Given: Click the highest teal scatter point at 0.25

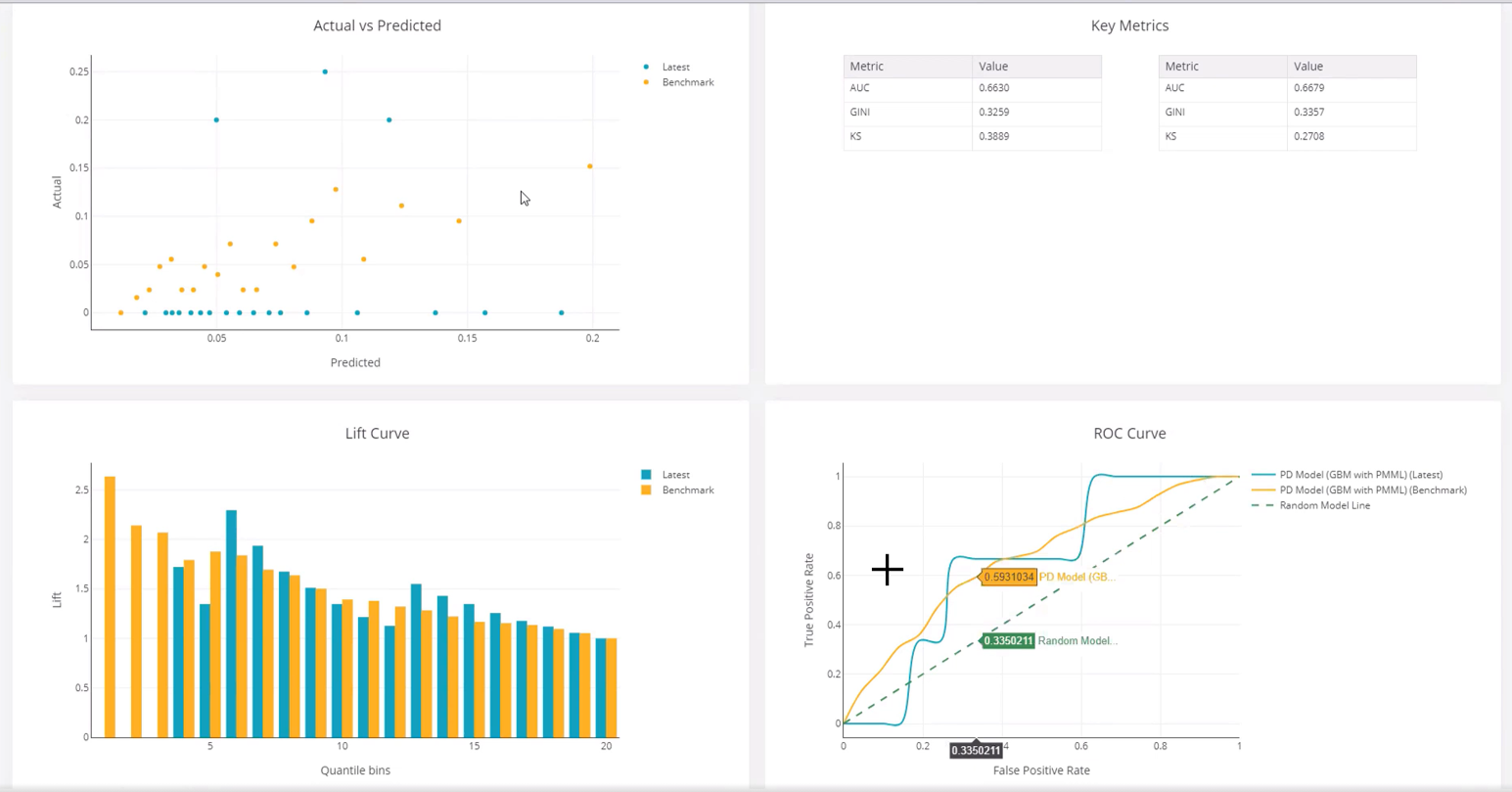Looking at the screenshot, I should pos(325,71).
